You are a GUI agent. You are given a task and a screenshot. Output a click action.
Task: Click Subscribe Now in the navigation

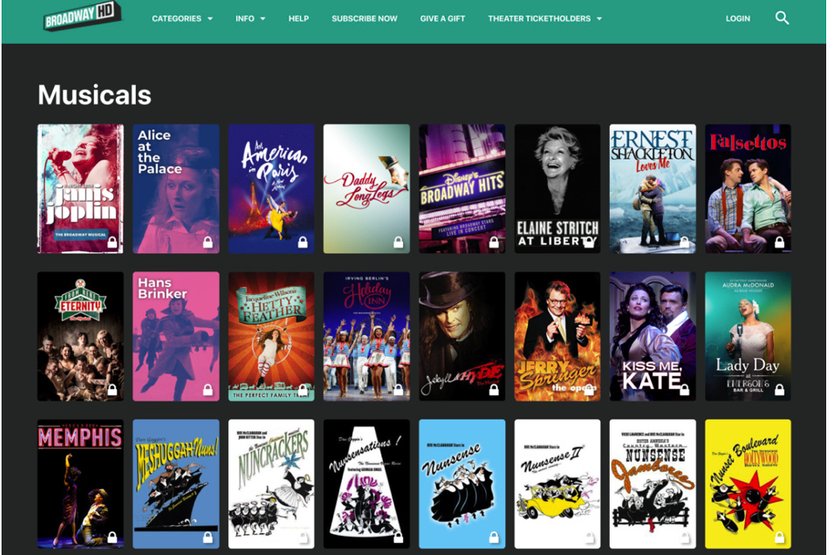click(364, 19)
